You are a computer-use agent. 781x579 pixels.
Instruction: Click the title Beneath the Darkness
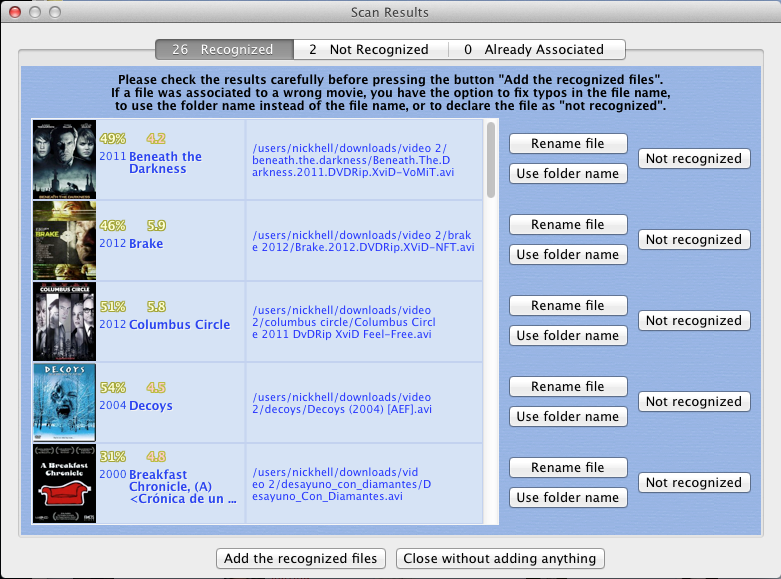[165, 162]
